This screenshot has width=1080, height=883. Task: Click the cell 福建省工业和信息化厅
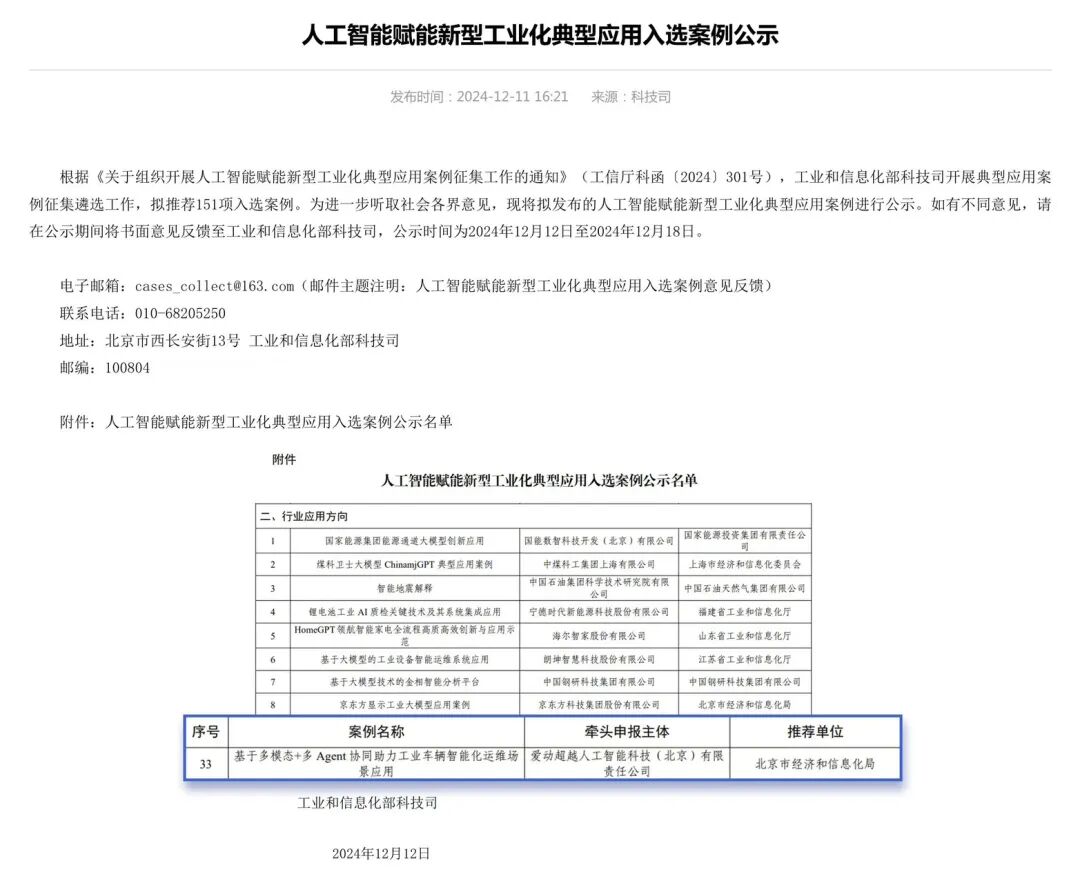[745, 612]
